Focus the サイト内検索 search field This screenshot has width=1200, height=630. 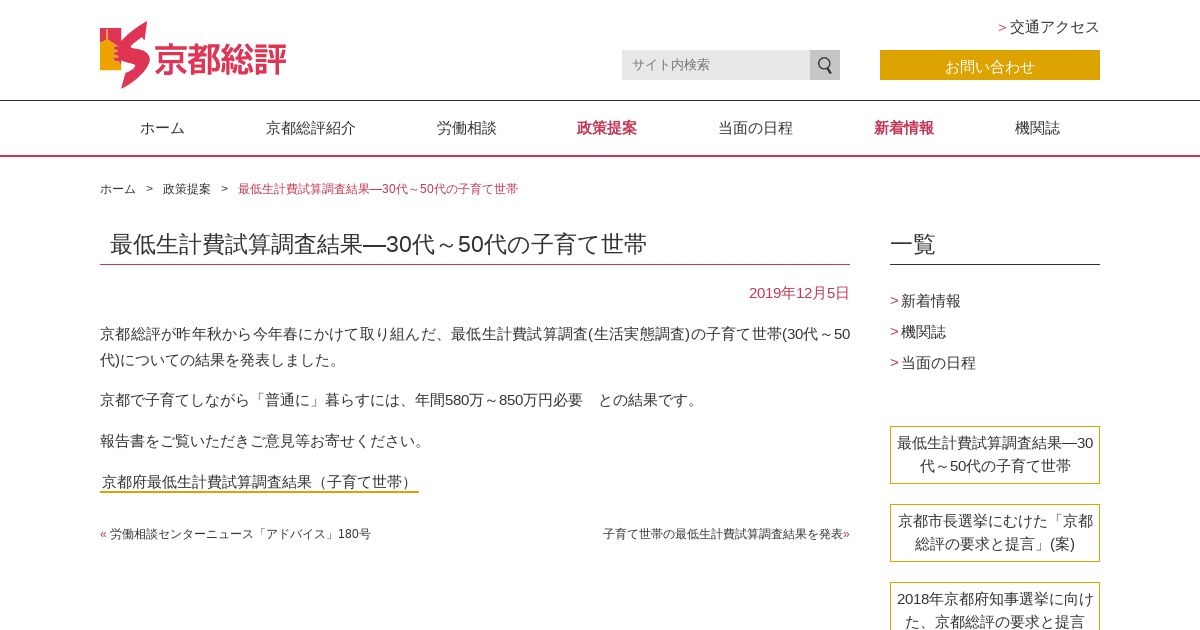coord(716,65)
